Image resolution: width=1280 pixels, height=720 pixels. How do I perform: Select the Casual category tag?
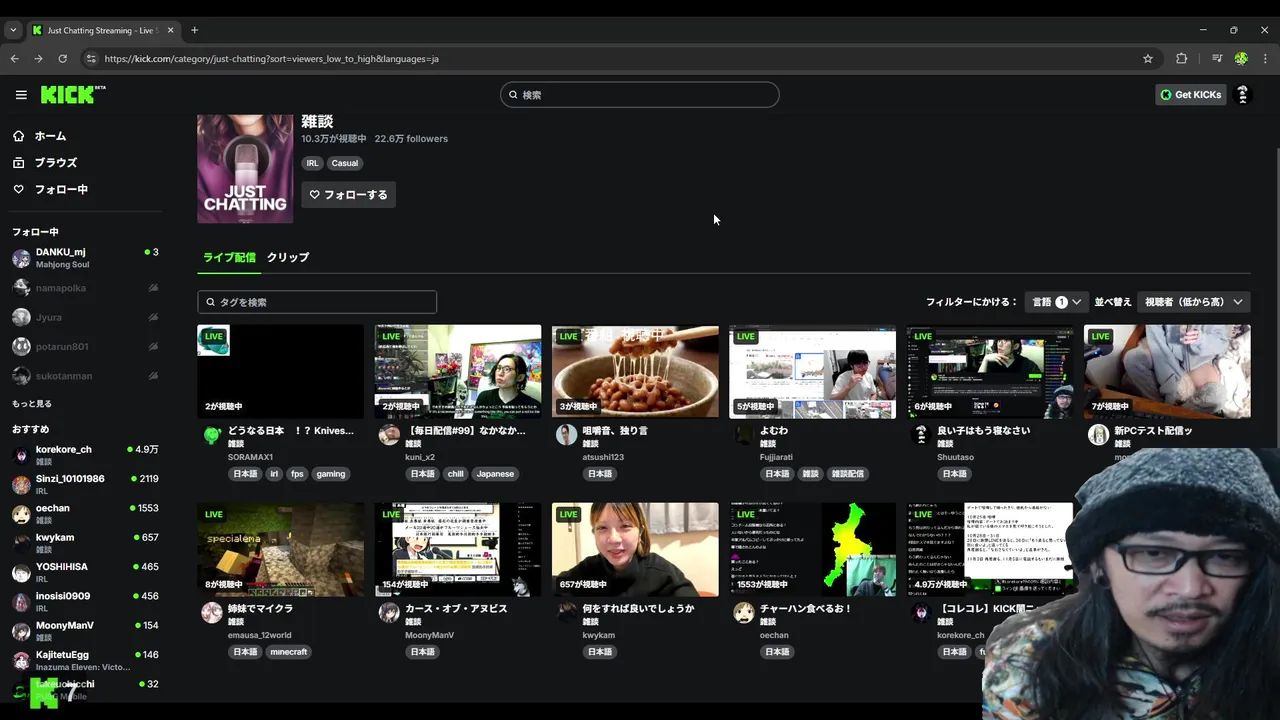pyautogui.click(x=345, y=163)
